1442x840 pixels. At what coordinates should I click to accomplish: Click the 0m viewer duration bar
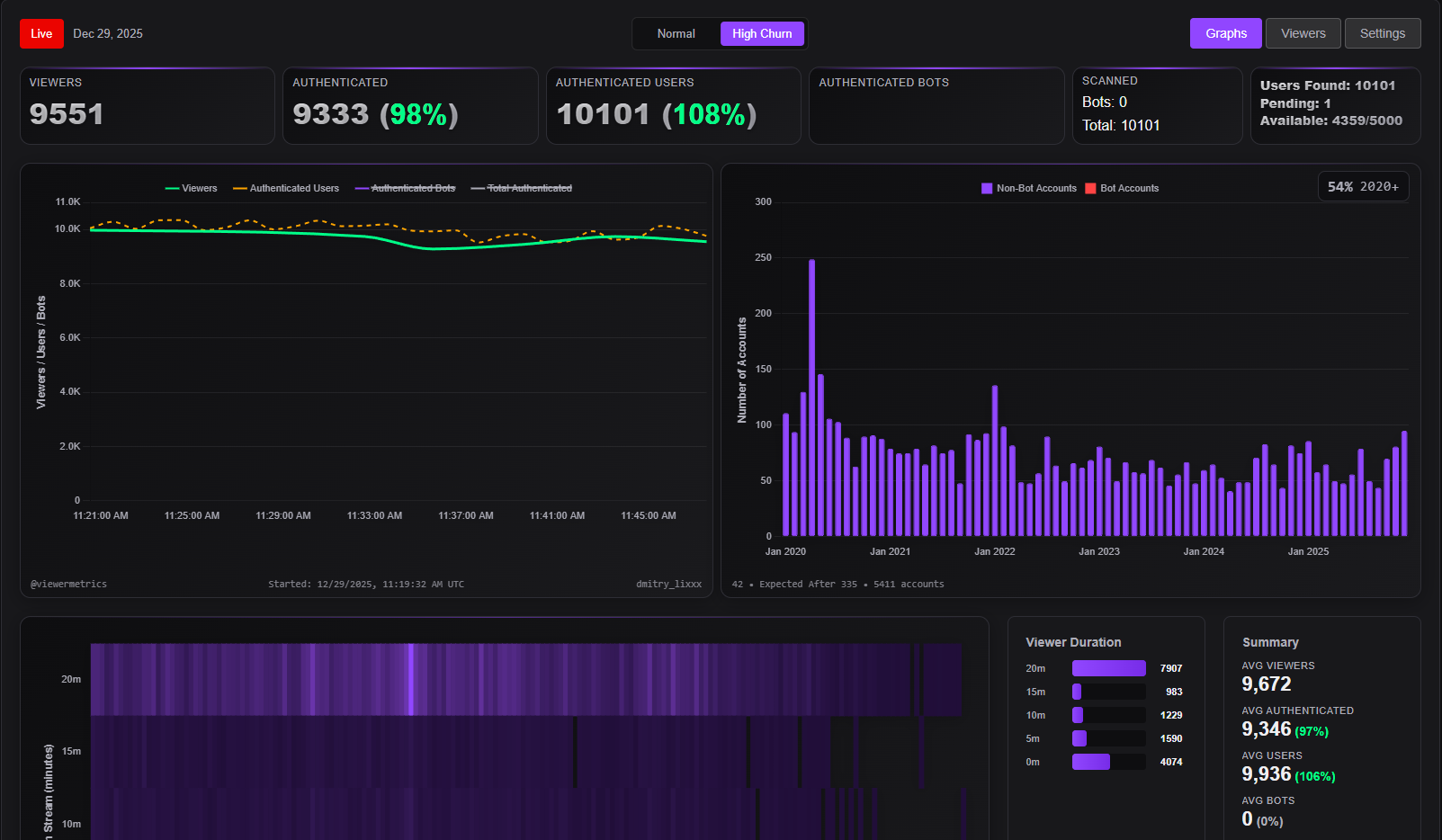1091,762
